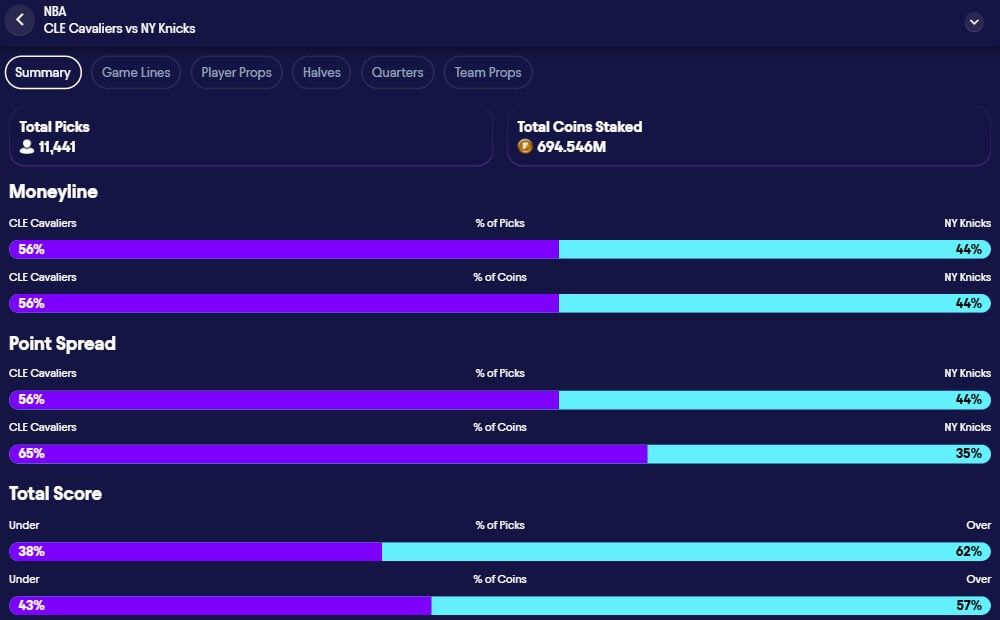The width and height of the screenshot is (1000, 620).
Task: Switch to the Game Lines tab
Action: (135, 72)
